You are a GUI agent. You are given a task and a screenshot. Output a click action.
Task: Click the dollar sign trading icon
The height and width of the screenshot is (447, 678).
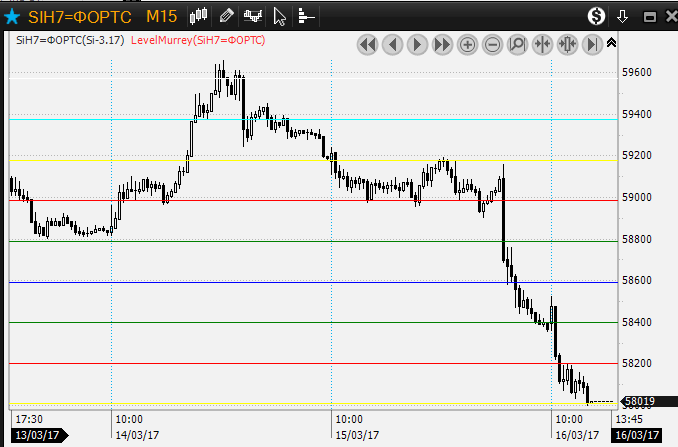tap(596, 16)
